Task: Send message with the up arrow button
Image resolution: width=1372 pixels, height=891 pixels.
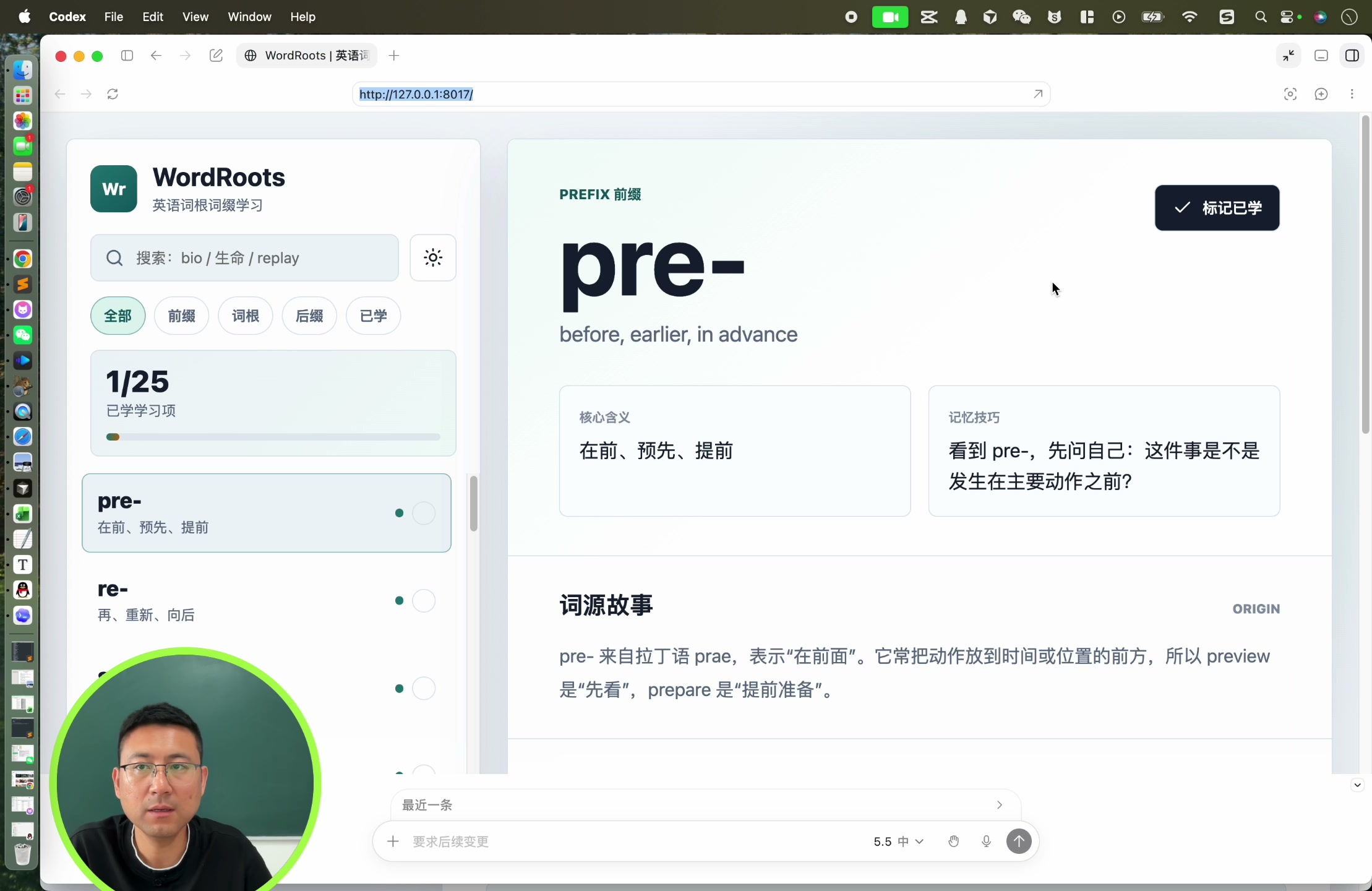Action: point(1019,841)
